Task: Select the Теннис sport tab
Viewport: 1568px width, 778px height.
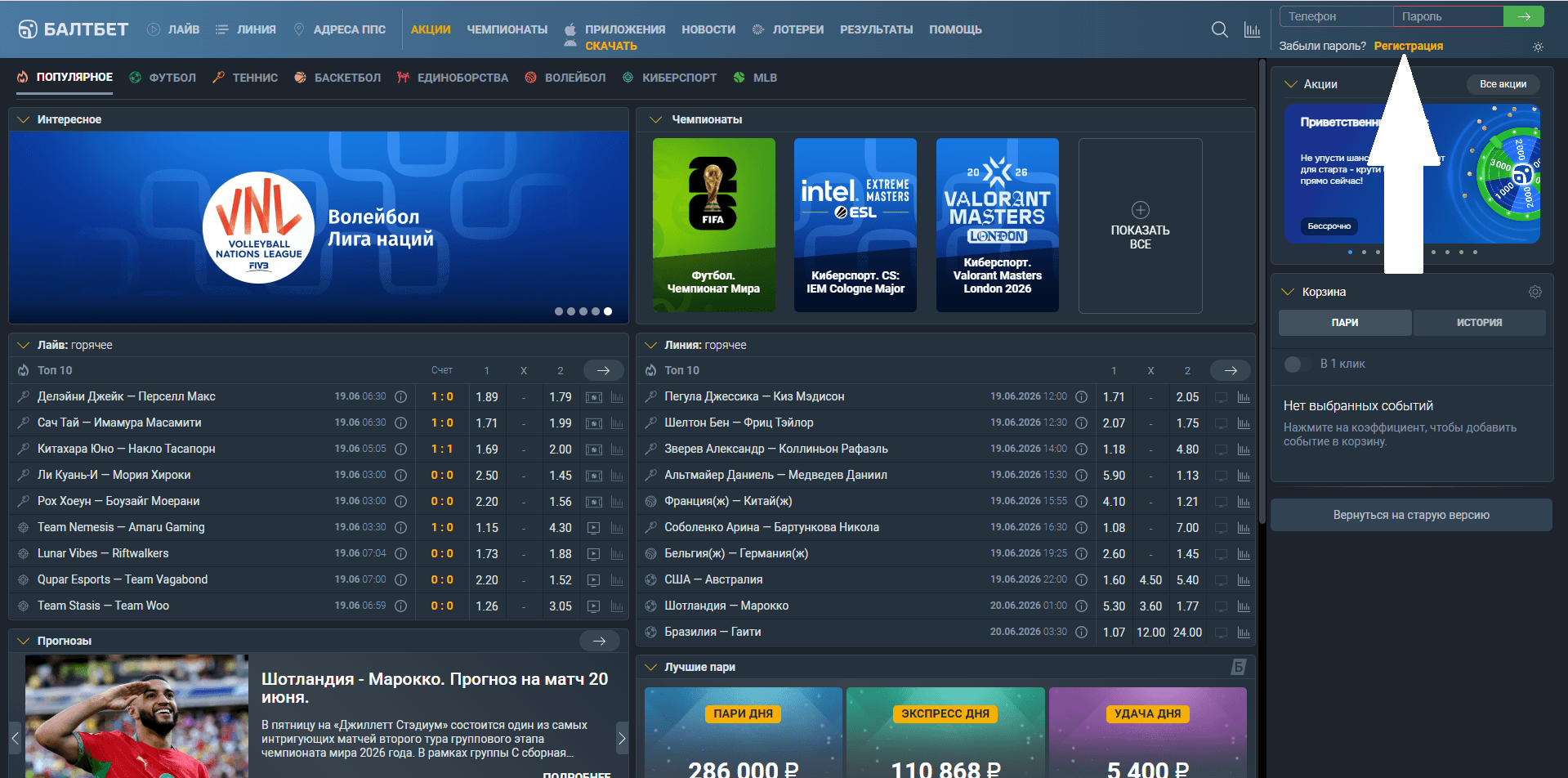Action: [245, 78]
